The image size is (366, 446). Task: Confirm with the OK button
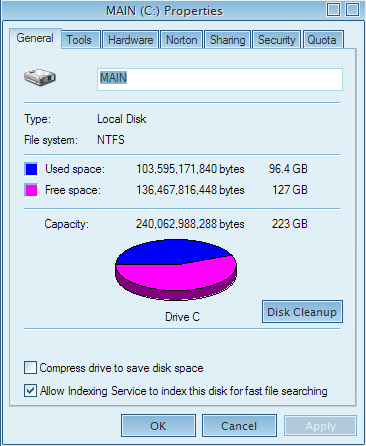pyautogui.click(x=158, y=426)
